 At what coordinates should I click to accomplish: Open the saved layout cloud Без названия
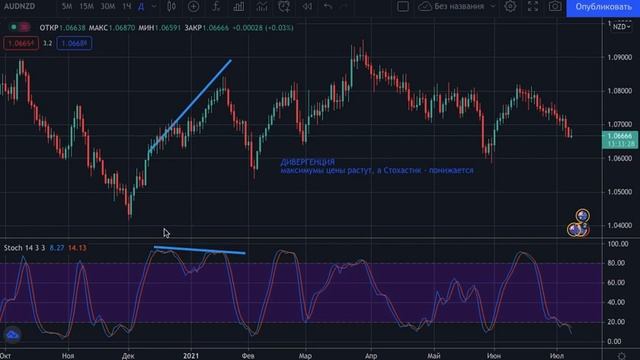(x=451, y=6)
